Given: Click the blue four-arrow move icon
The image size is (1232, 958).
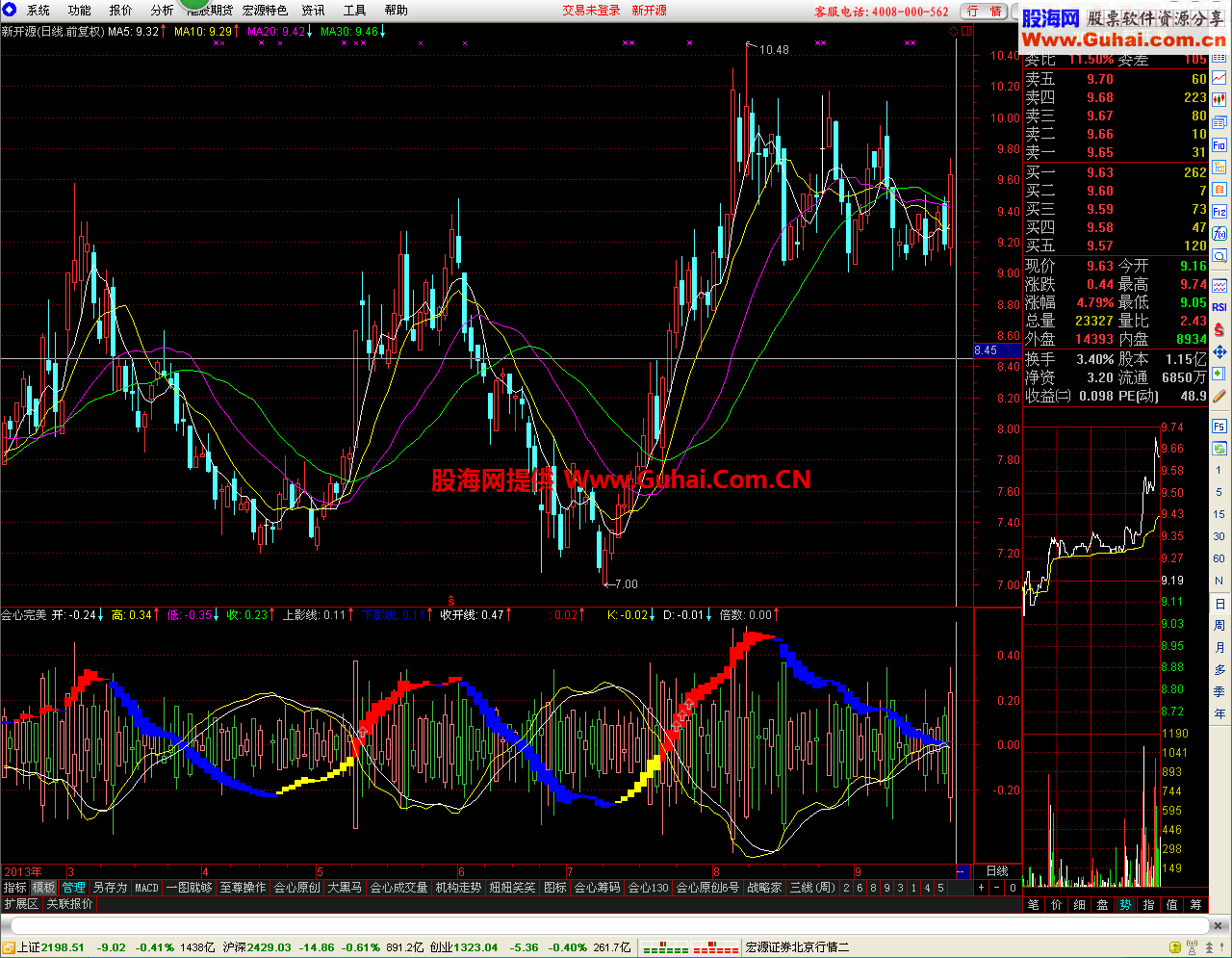Looking at the screenshot, I should [x=1219, y=351].
